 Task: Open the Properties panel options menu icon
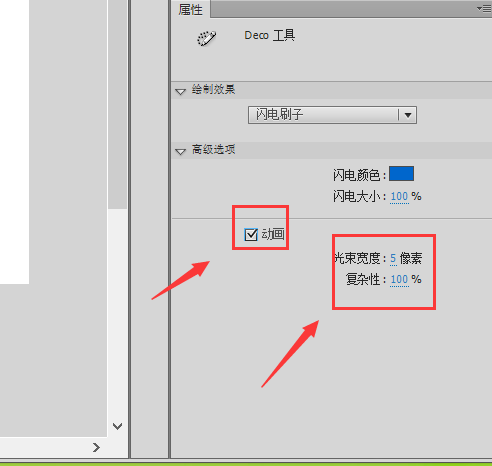[x=484, y=8]
